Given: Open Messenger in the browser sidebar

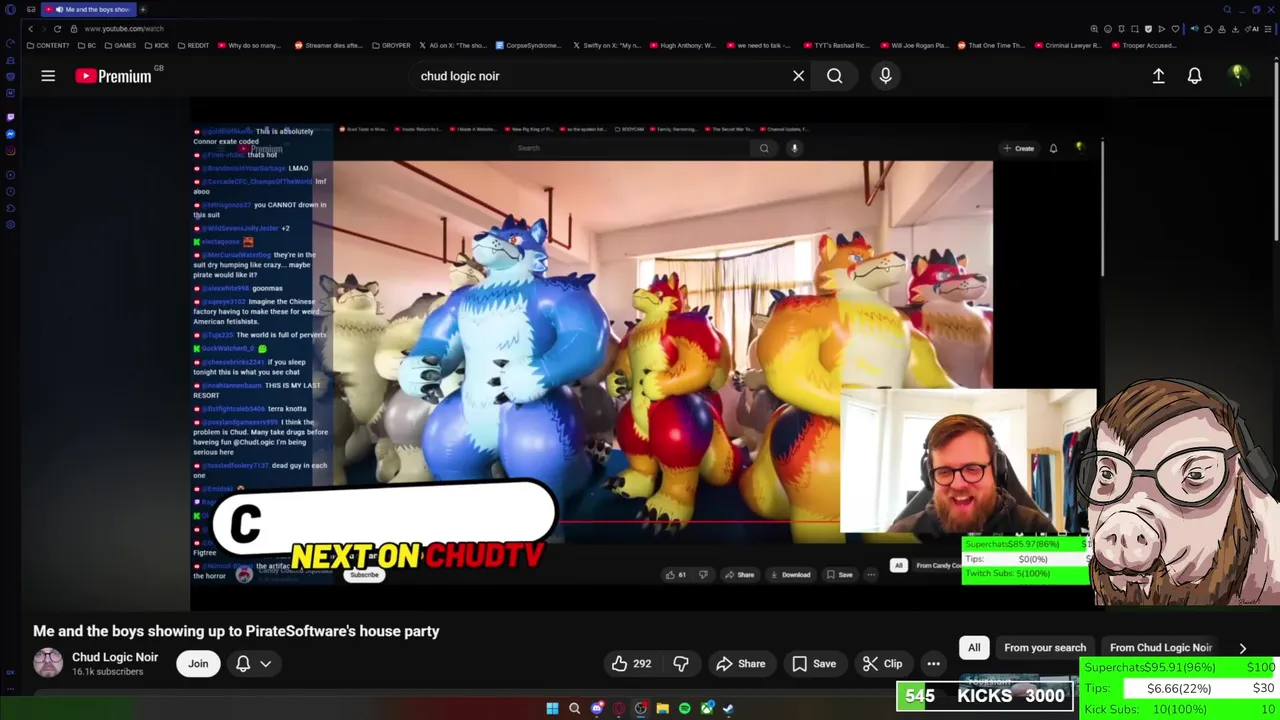Looking at the screenshot, I should pyautogui.click(x=10, y=134).
